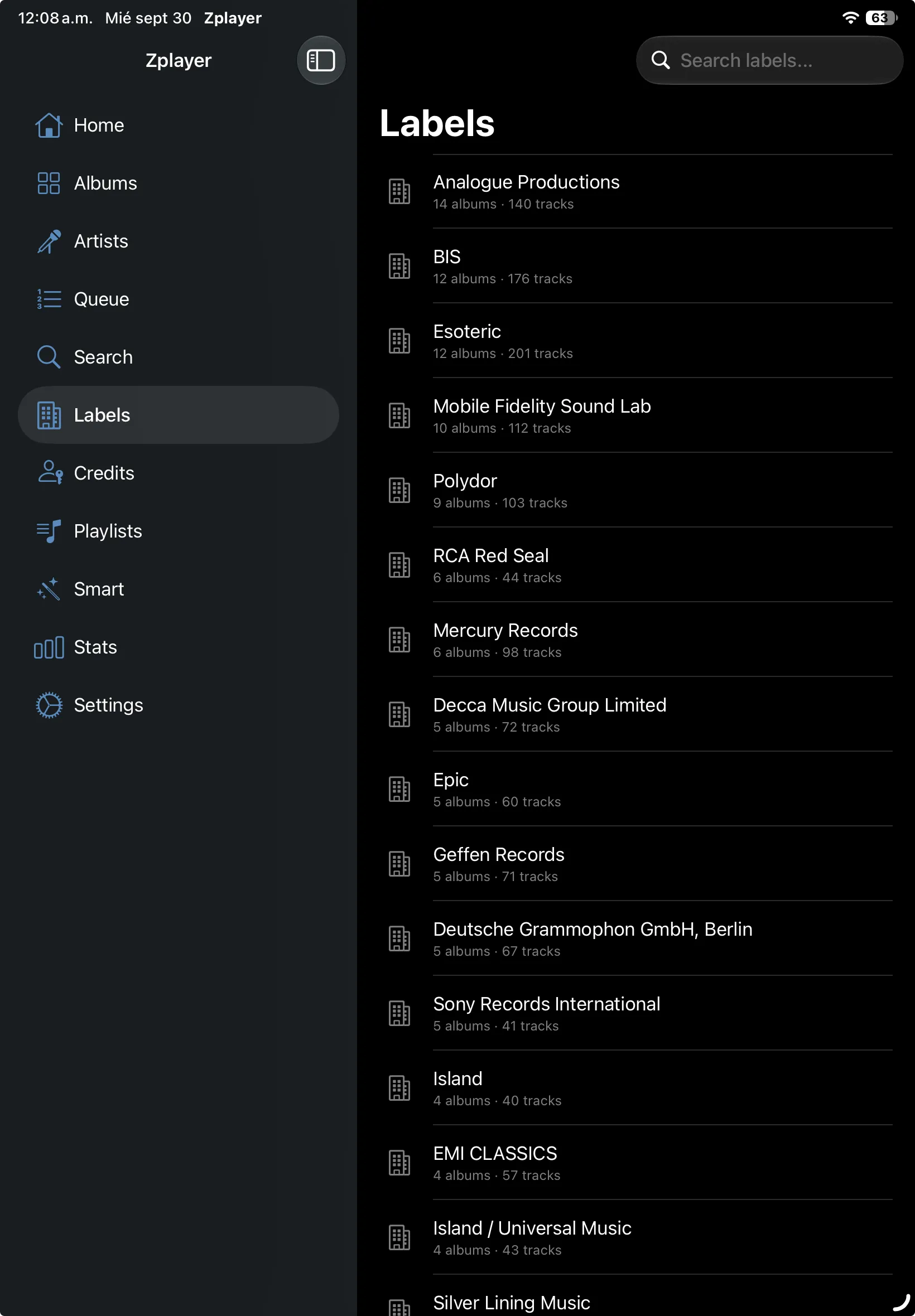Focus the Search labels input field
This screenshot has width=915, height=1316.
click(x=769, y=60)
